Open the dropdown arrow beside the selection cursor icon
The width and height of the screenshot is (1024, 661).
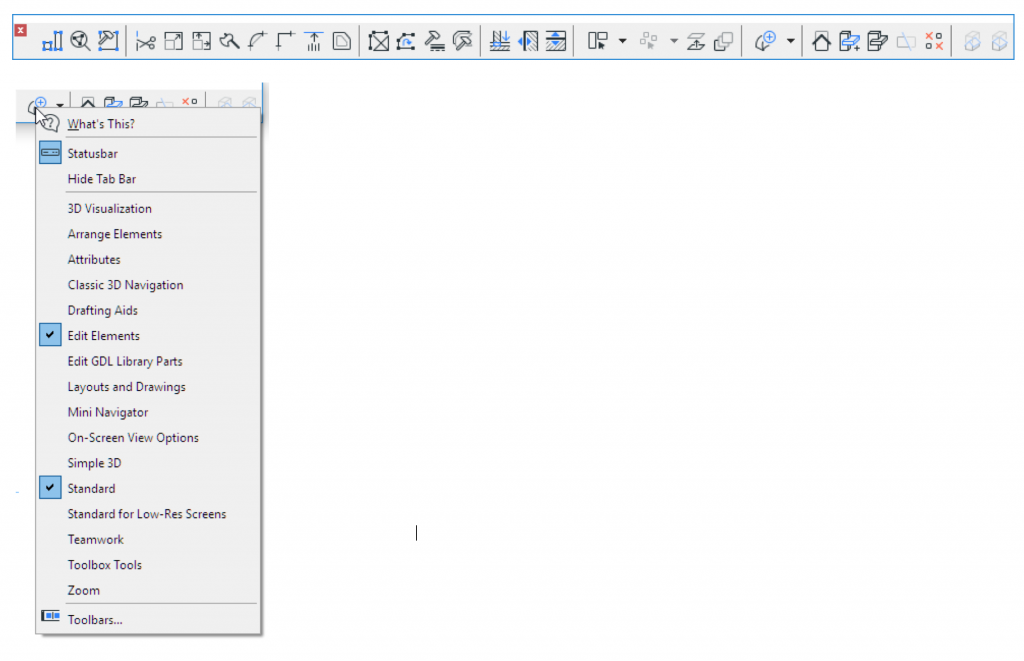[x=622, y=42]
